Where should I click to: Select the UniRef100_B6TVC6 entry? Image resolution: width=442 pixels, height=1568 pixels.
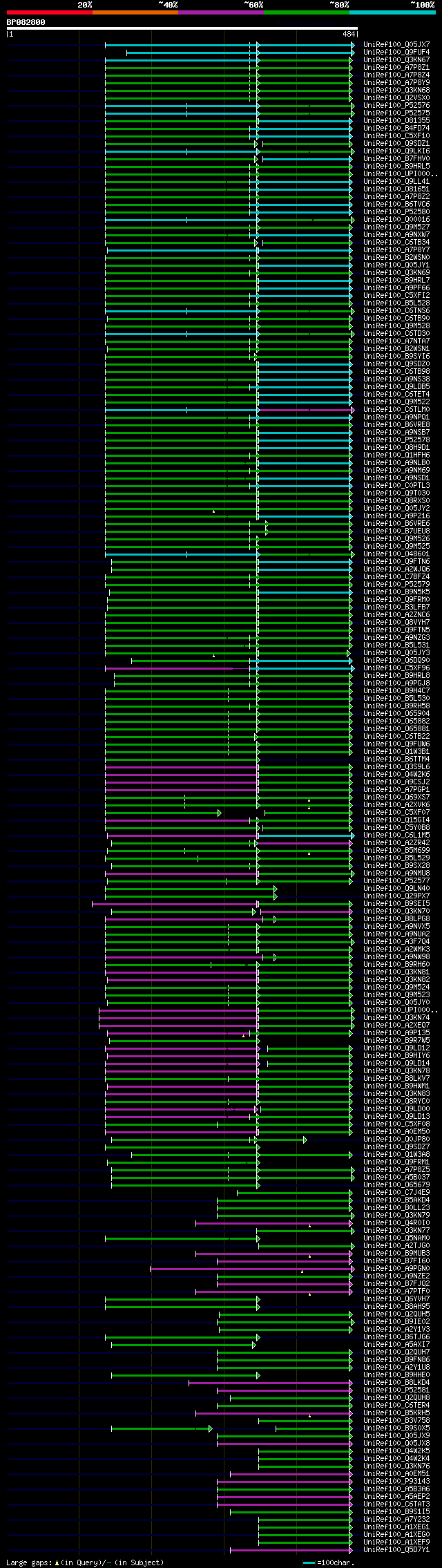pos(396,204)
